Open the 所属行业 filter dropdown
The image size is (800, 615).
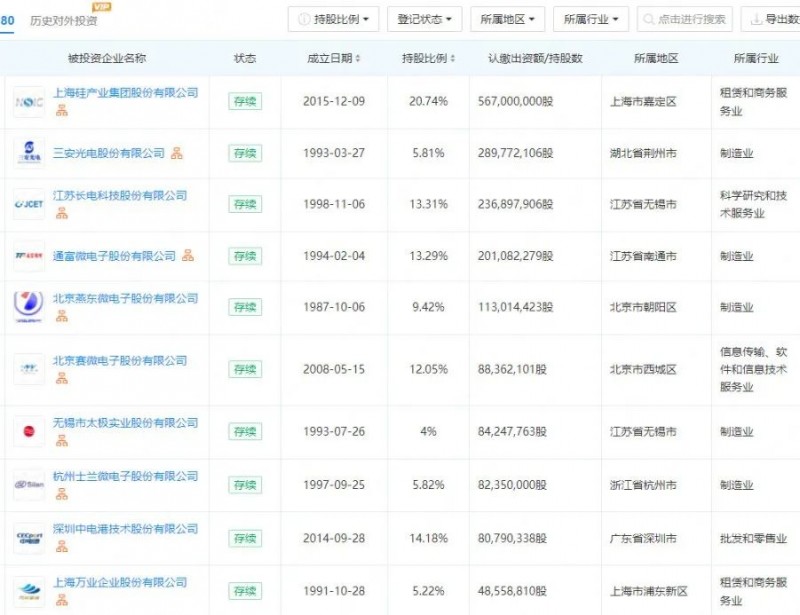click(x=591, y=19)
